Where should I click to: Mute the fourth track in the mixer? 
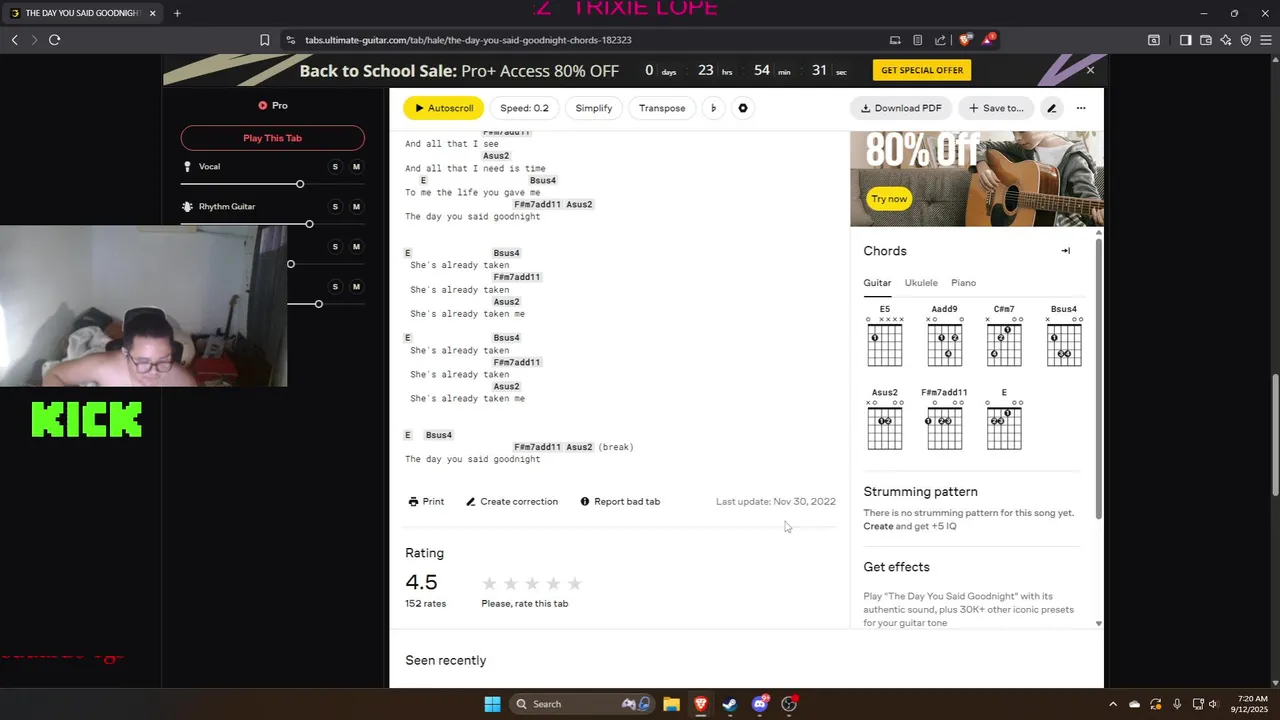click(x=356, y=287)
